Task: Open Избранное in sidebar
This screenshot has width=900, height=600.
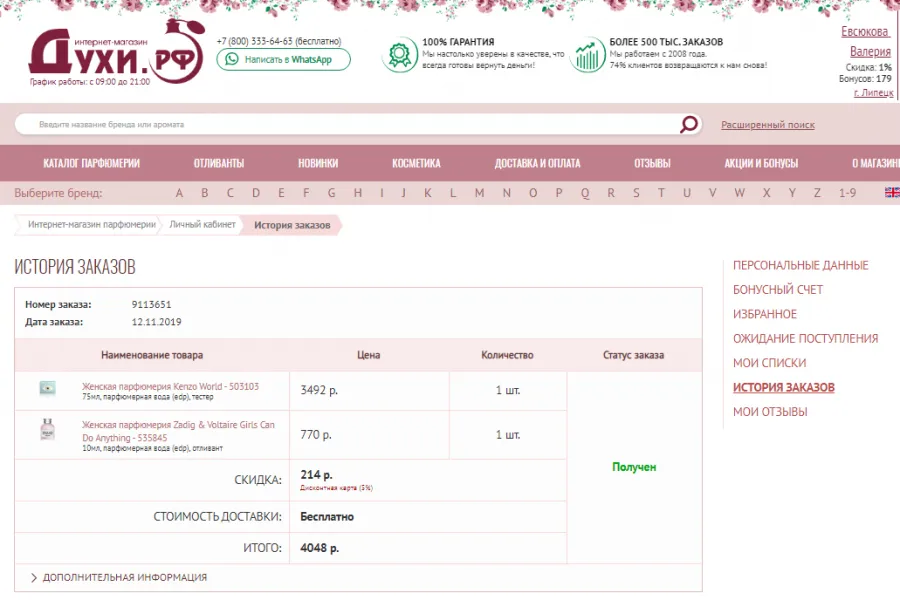Action: [x=765, y=314]
